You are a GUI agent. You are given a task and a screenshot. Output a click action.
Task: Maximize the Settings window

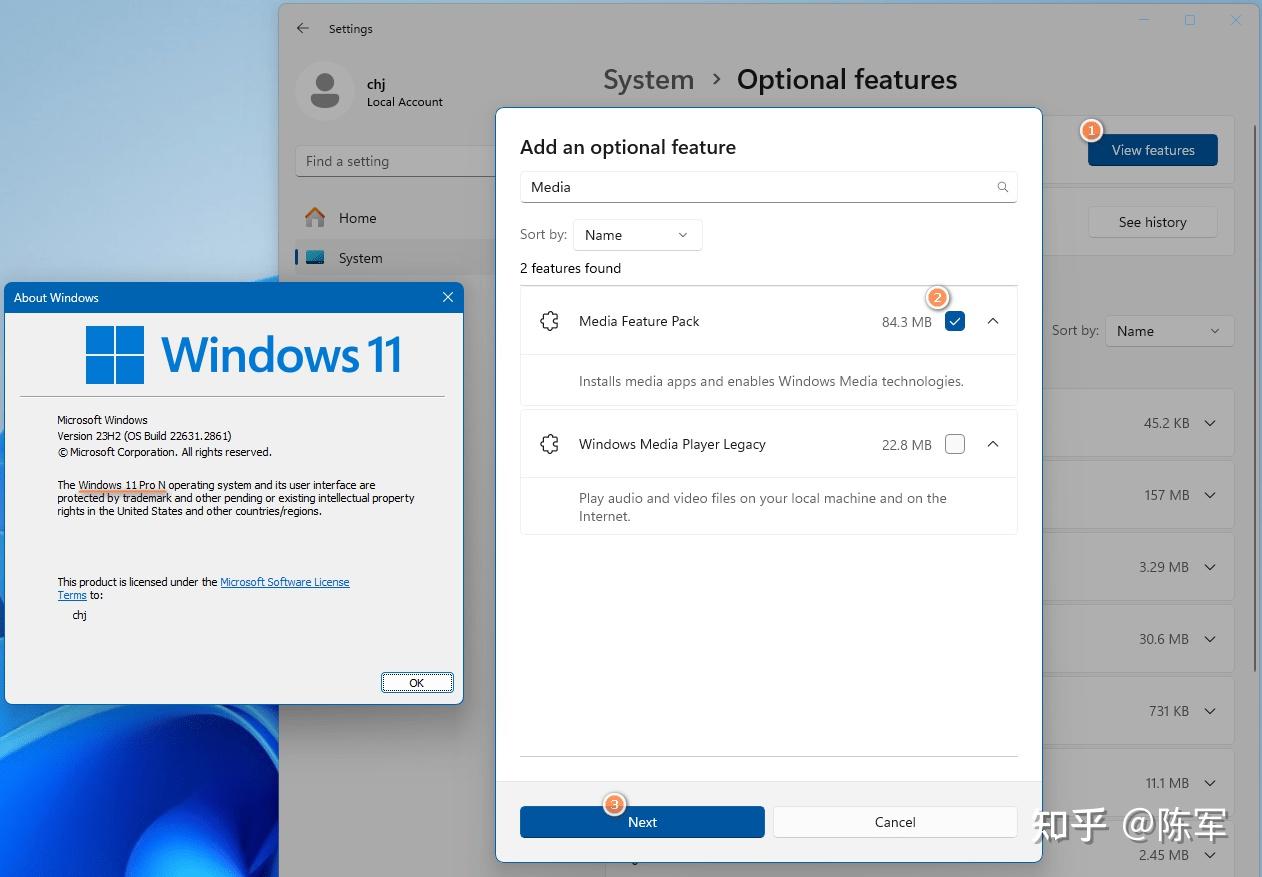1190,20
